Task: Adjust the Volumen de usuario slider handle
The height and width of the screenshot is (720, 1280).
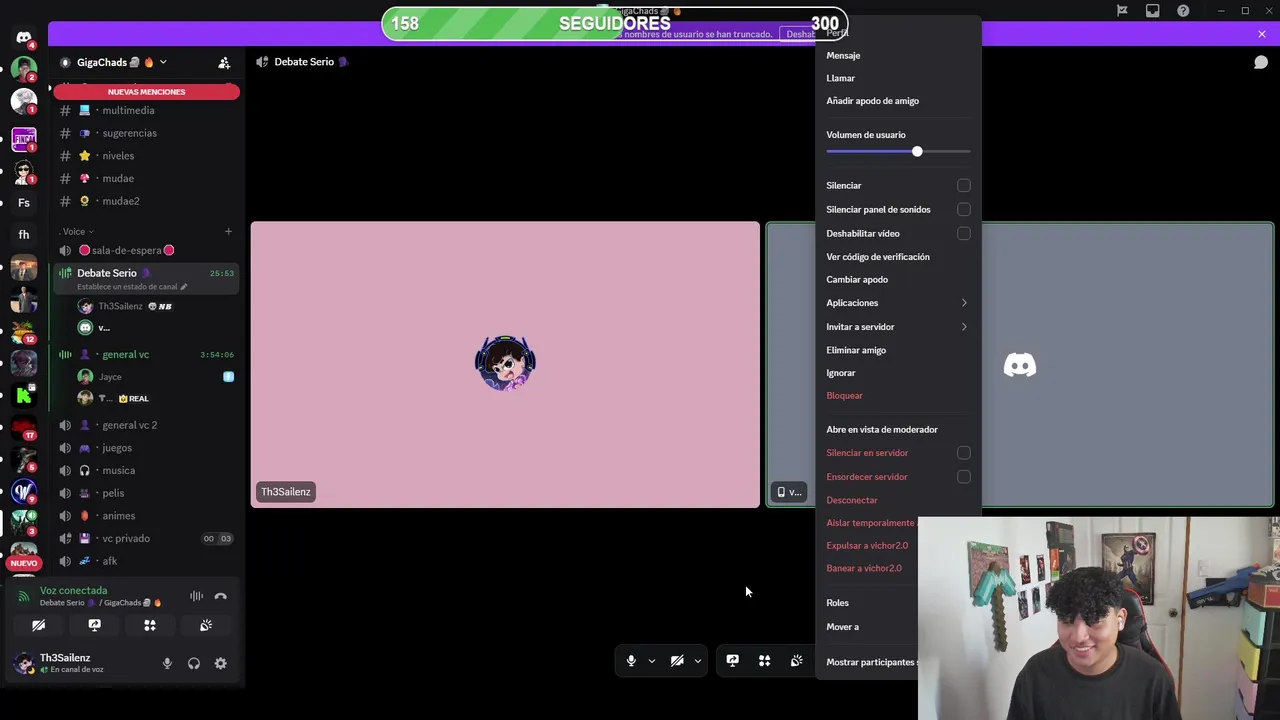Action: [917, 151]
